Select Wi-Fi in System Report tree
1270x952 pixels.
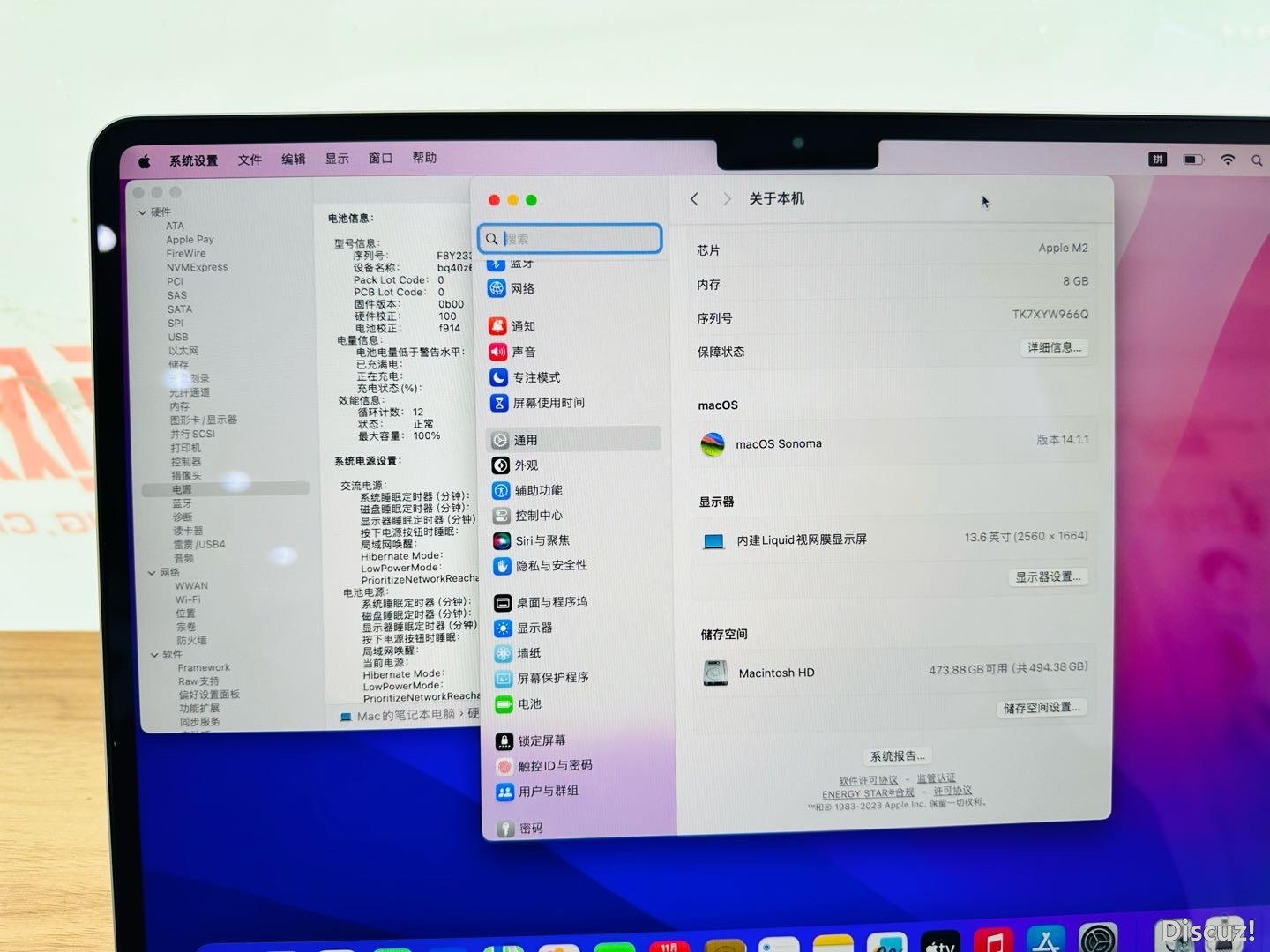188,599
